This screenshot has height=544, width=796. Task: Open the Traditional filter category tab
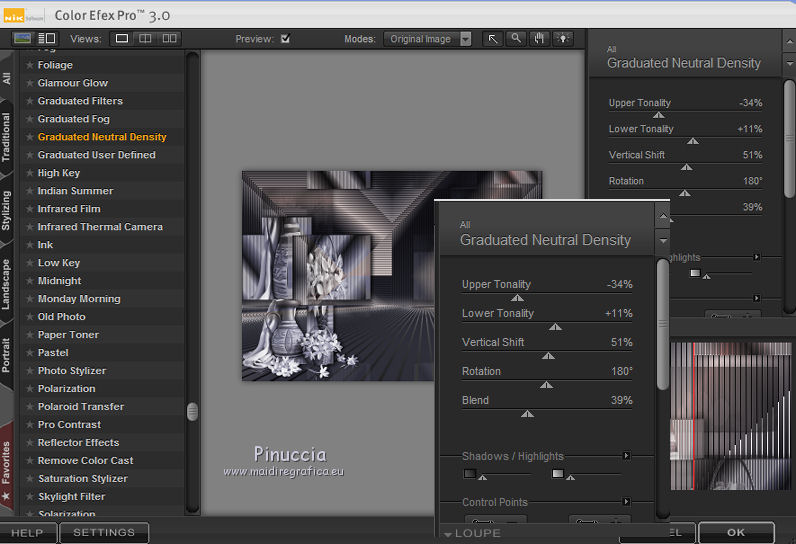pos(7,137)
